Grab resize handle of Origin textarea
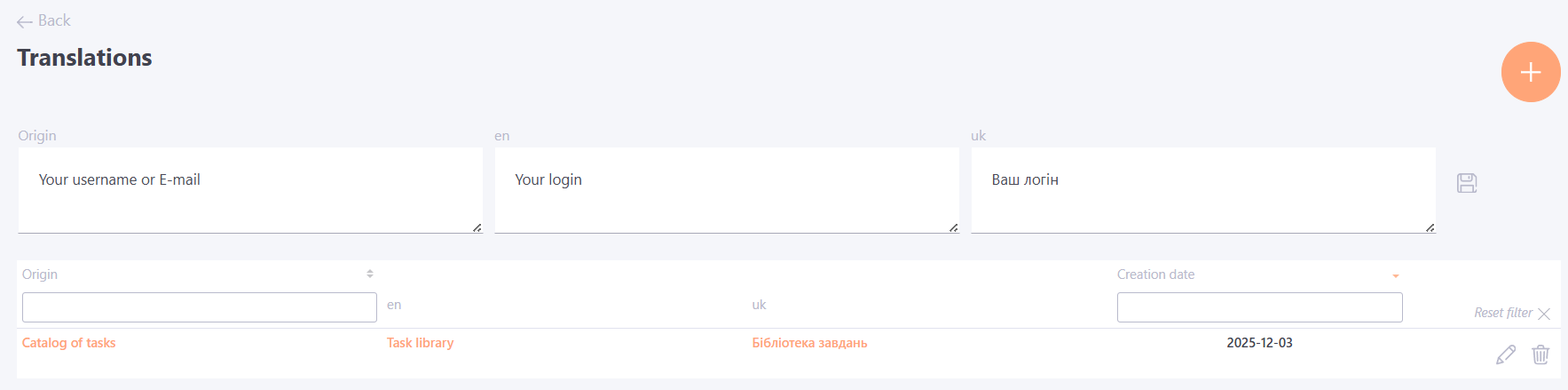The image size is (1568, 390). click(477, 228)
